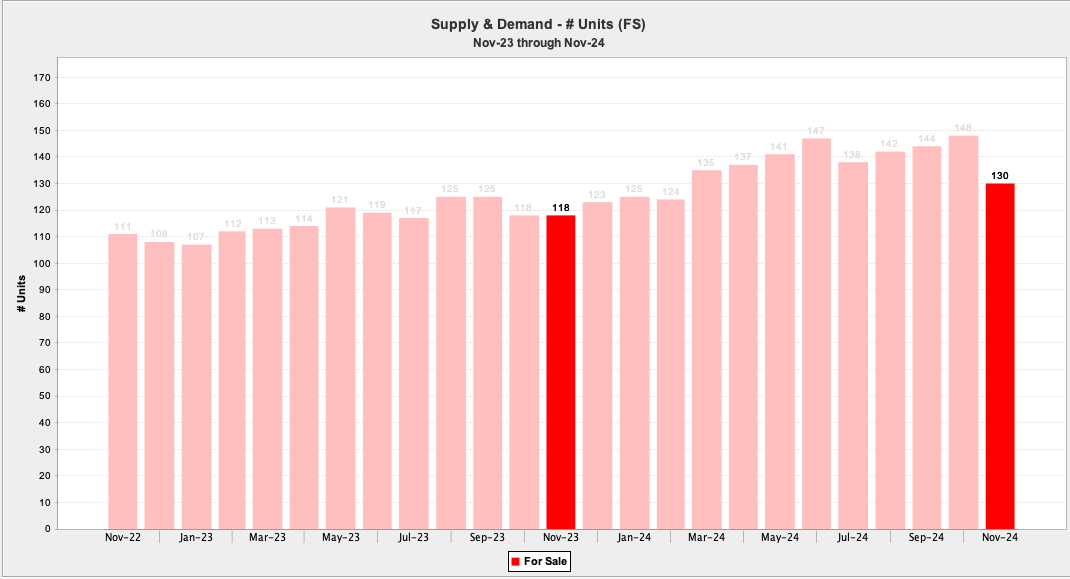The width and height of the screenshot is (1070, 579).
Task: Click the chart title Supply & Demand
Action: [538, 24]
